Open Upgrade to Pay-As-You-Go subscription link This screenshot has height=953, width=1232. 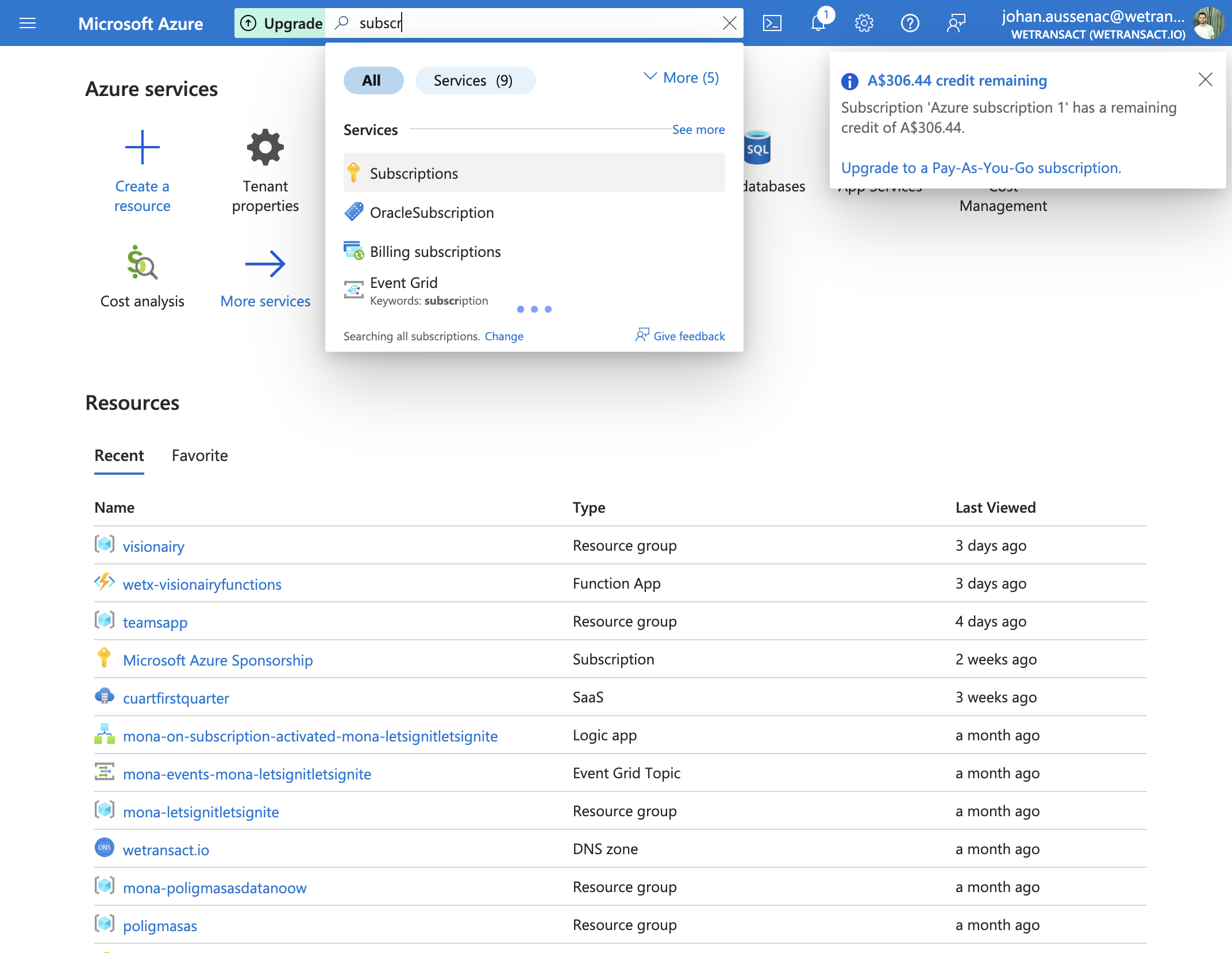click(x=981, y=168)
